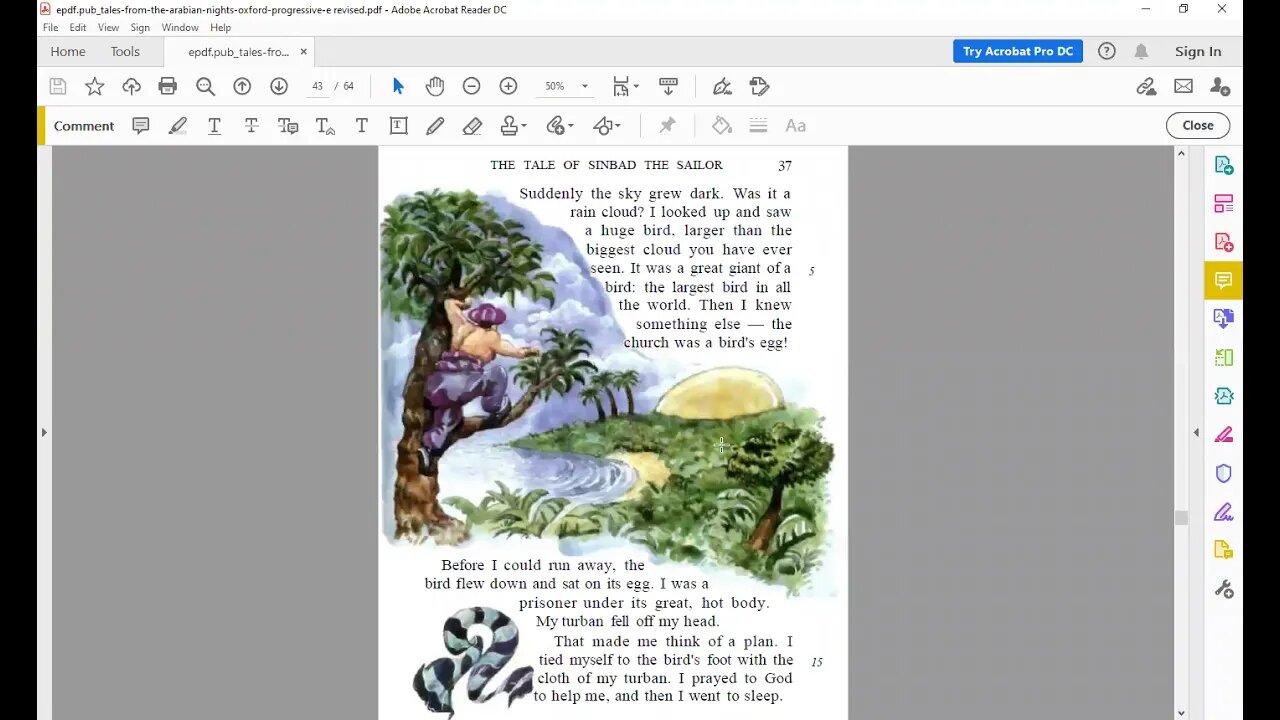This screenshot has height=720, width=1280.
Task: Open the Fill & Sign pen tool
Action: pyautogui.click(x=722, y=86)
